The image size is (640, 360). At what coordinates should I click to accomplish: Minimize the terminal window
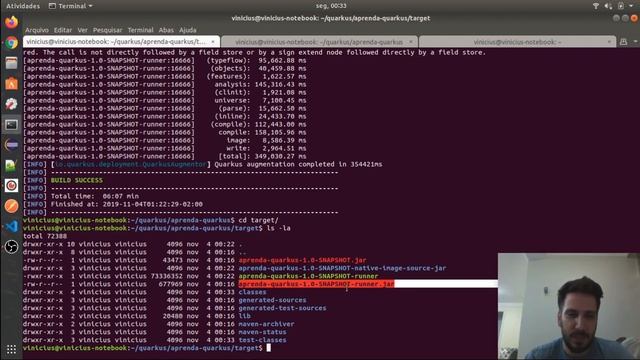click(x=616, y=18)
